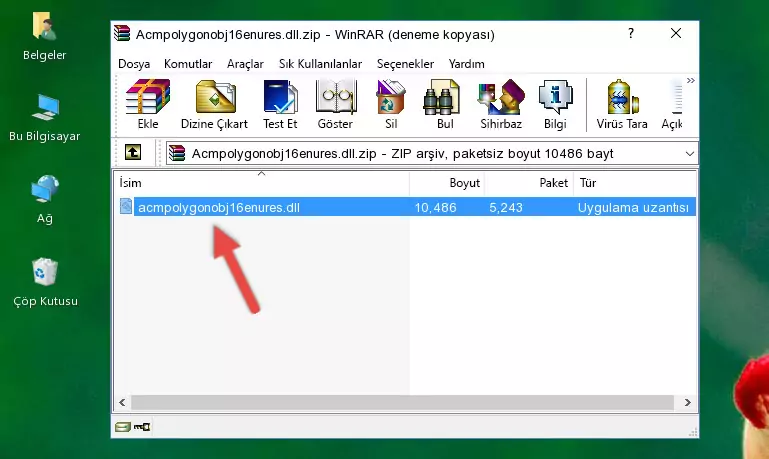
Task: Click the Ekle toolbar icon
Action: (148, 104)
